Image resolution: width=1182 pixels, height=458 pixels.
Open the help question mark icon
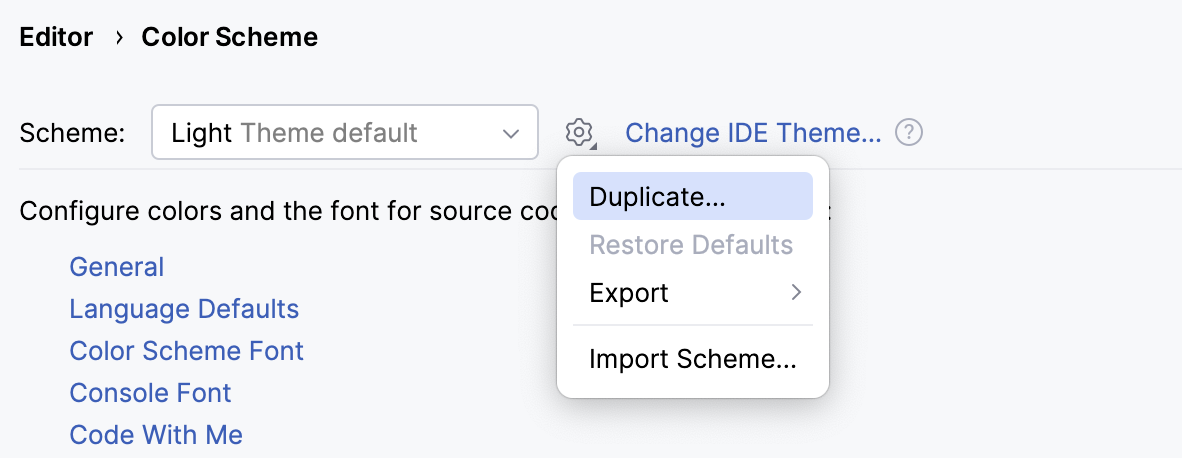(908, 132)
